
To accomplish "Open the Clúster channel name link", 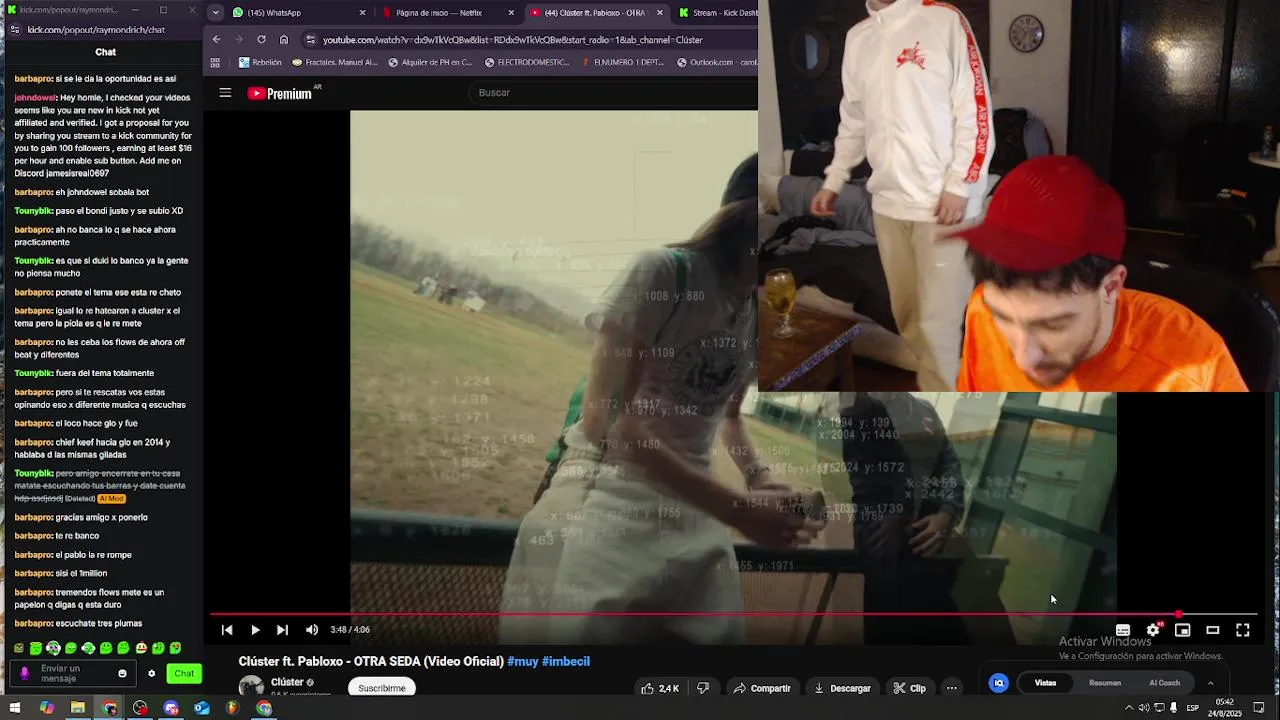I will (x=287, y=682).
